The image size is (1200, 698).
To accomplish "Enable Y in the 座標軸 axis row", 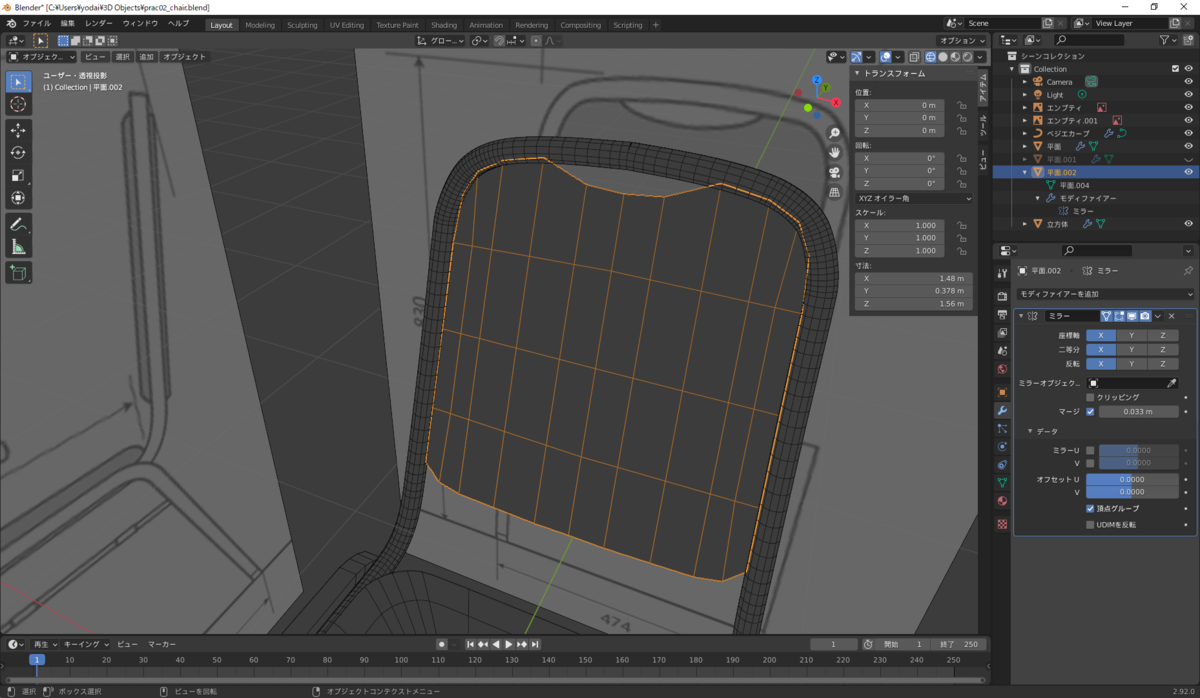I will [1131, 335].
